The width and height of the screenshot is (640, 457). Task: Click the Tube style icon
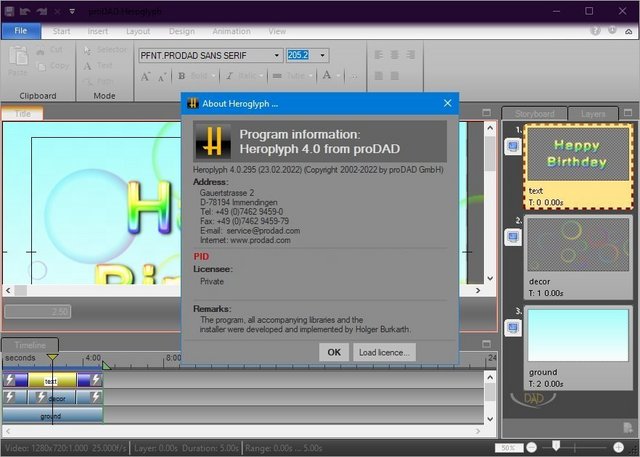tap(277, 76)
